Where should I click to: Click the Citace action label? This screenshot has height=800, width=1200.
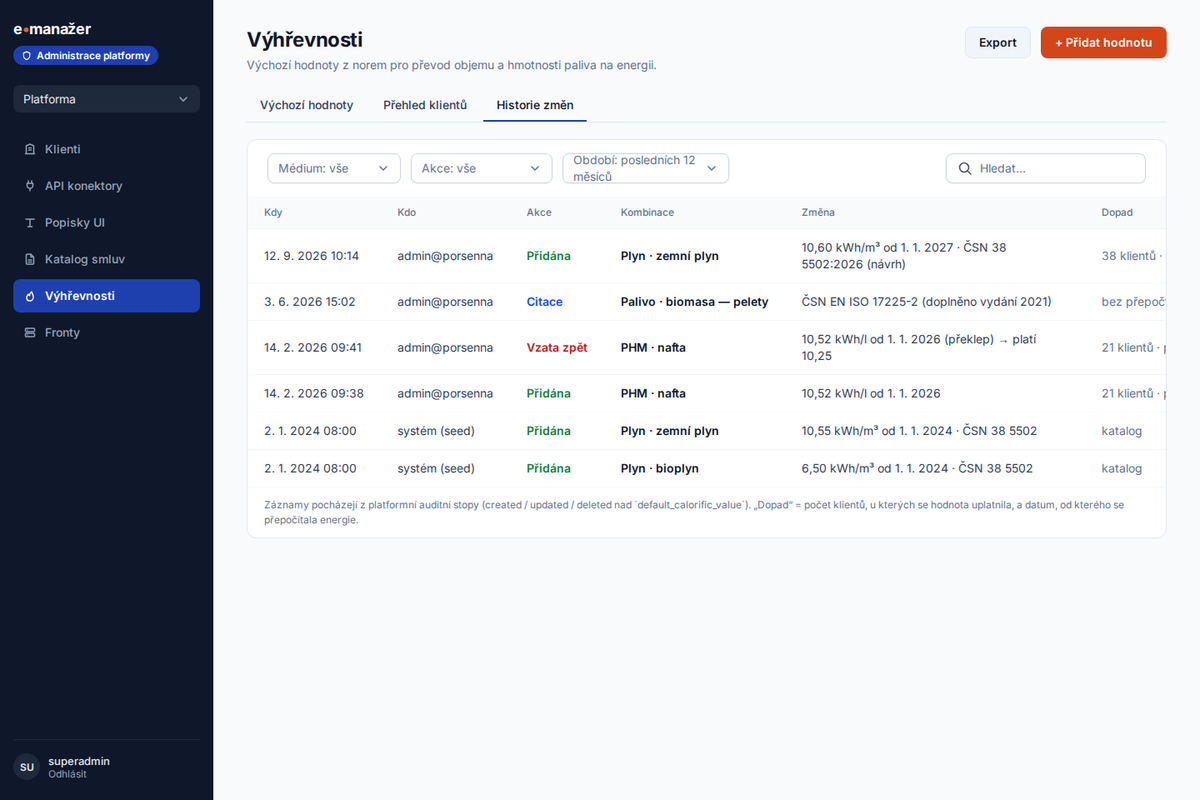545,302
